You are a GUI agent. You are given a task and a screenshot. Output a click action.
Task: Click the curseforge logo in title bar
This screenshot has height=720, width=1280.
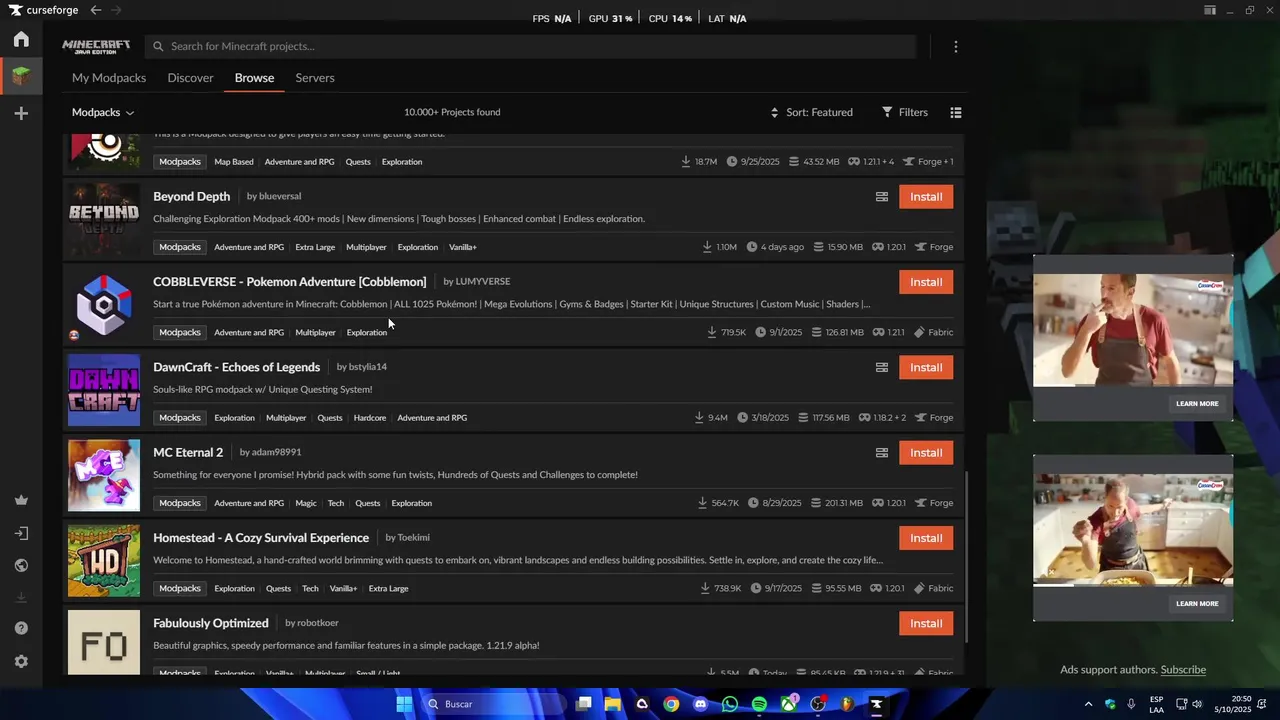(44, 10)
